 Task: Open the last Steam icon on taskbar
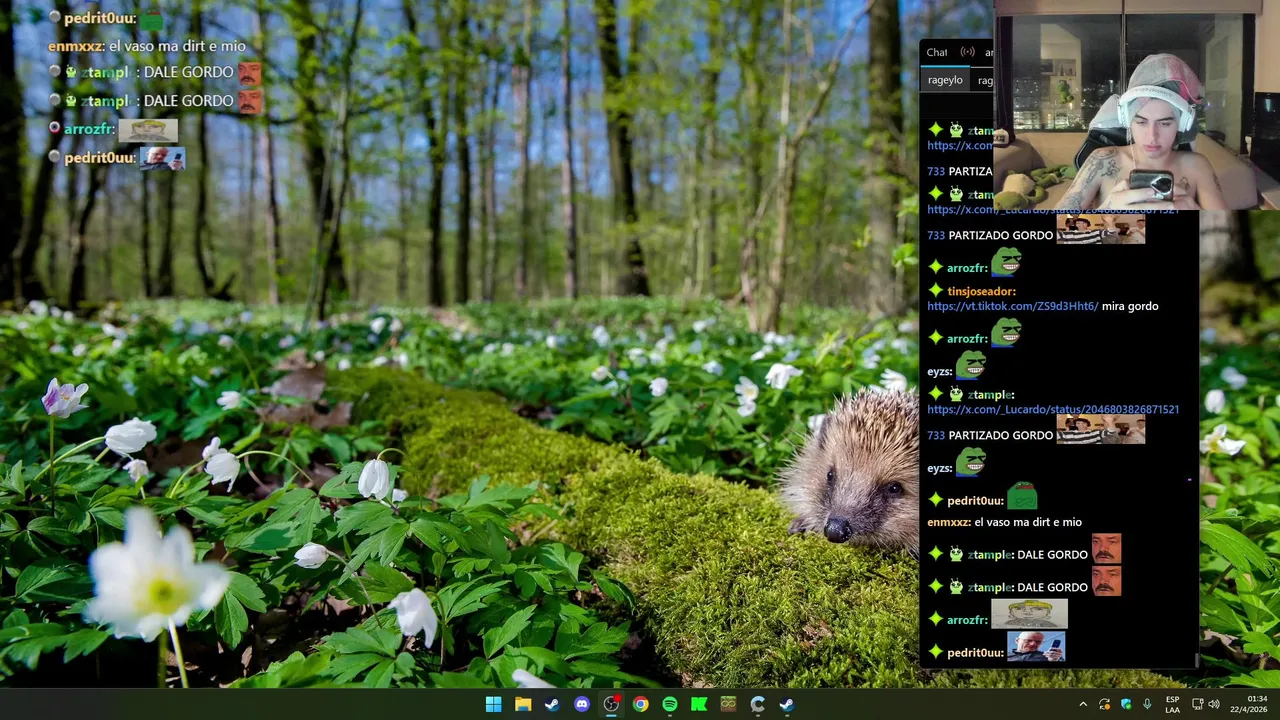click(787, 704)
